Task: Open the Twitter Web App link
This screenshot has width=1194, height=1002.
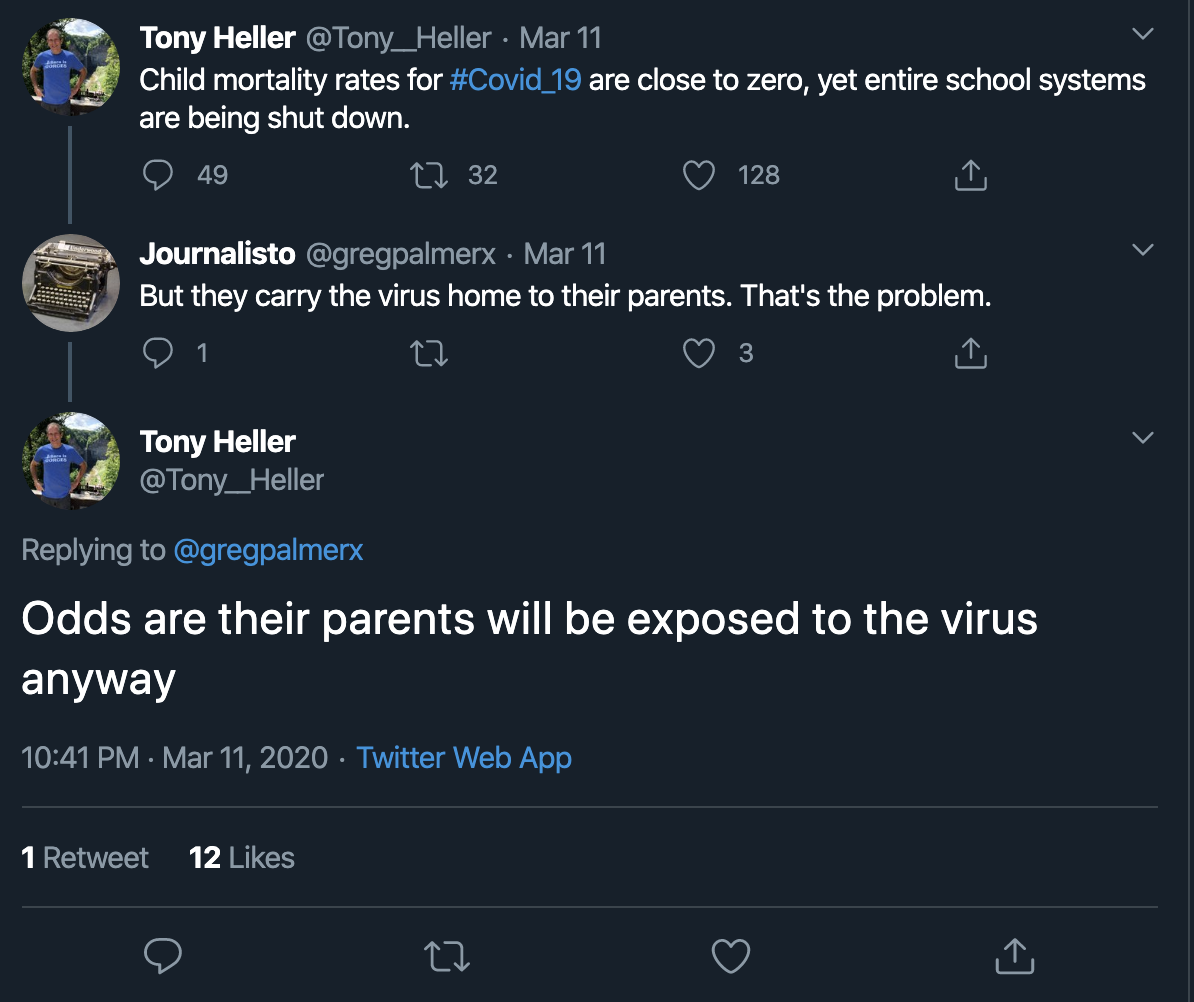Action: click(x=464, y=758)
